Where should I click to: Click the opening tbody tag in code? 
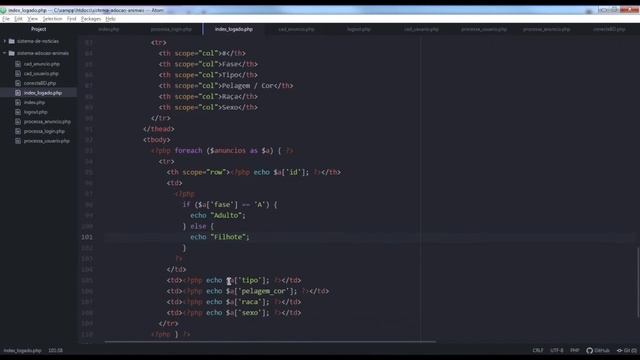pyautogui.click(x=157, y=140)
